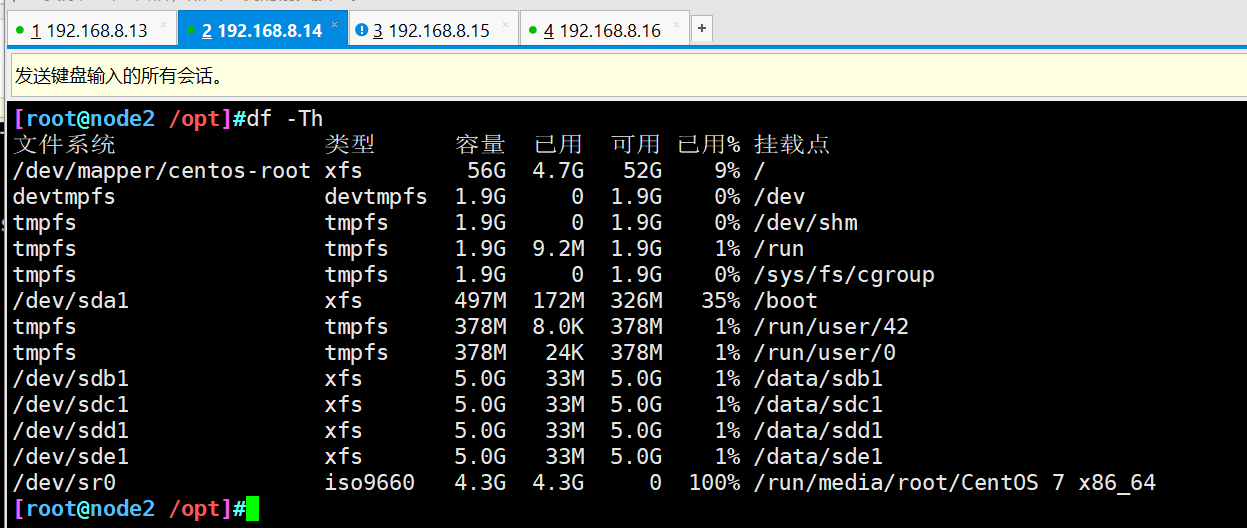Click the '文件系统' column header
This screenshot has height=528, width=1247.
click(x=64, y=145)
